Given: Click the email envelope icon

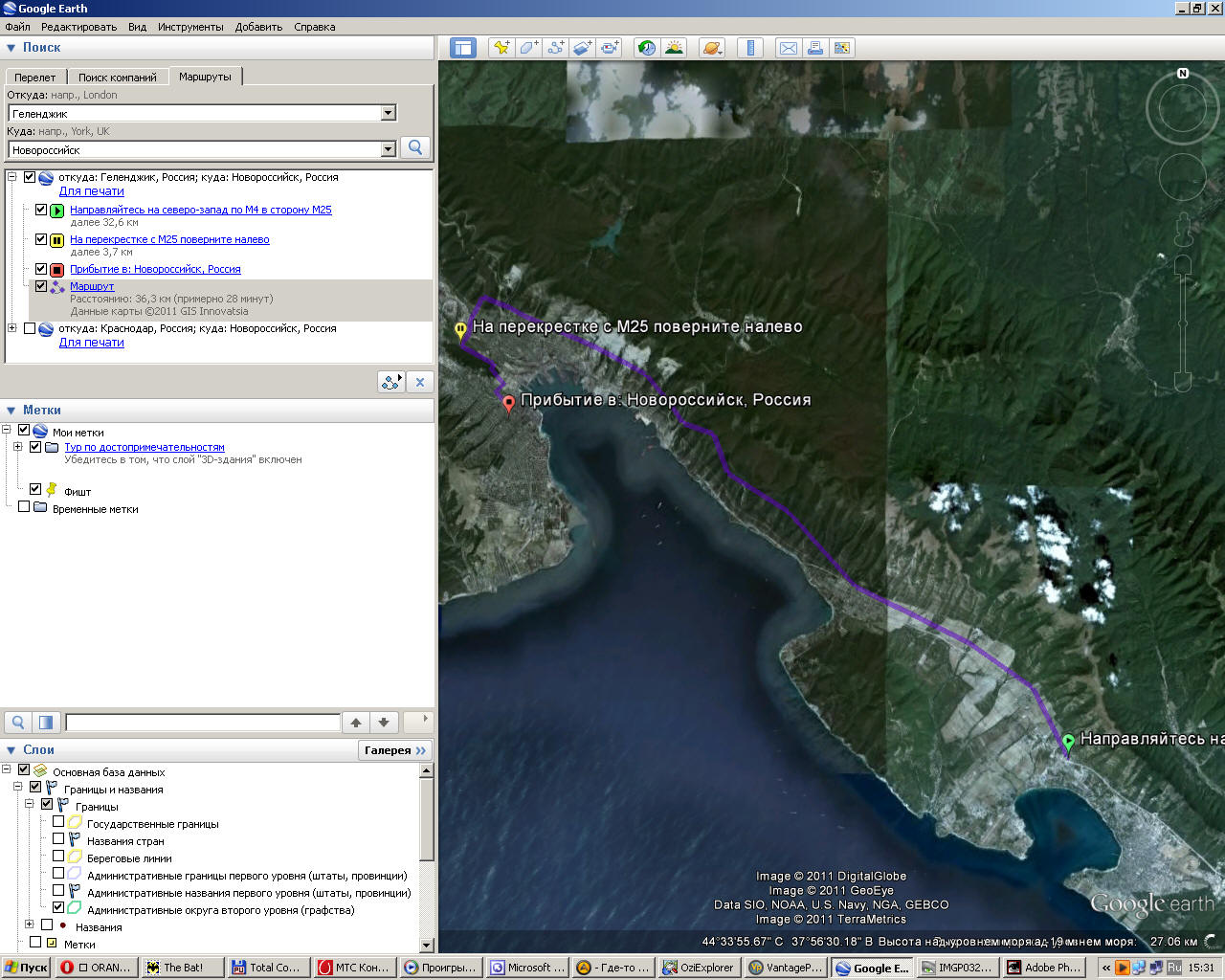Looking at the screenshot, I should (789, 48).
